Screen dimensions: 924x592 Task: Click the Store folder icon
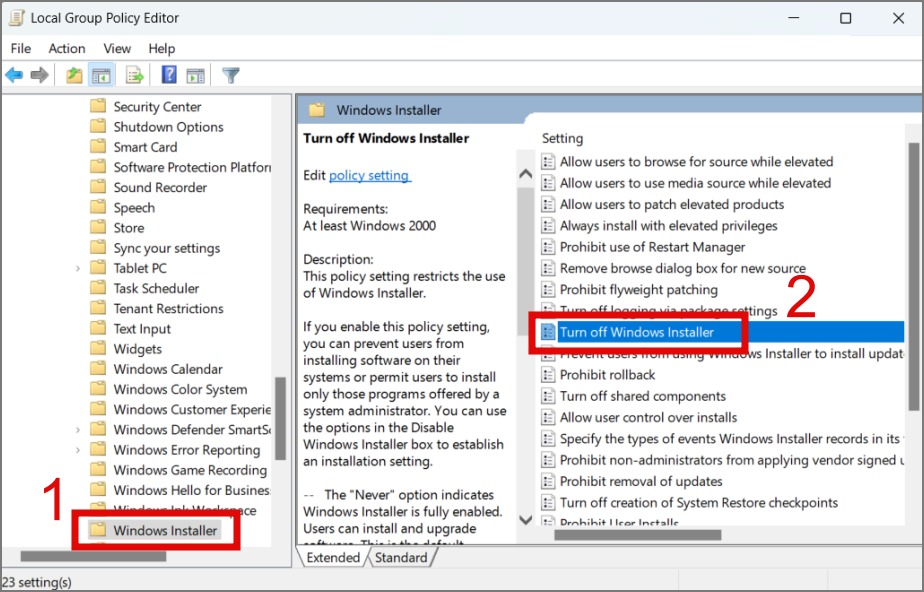(98, 227)
